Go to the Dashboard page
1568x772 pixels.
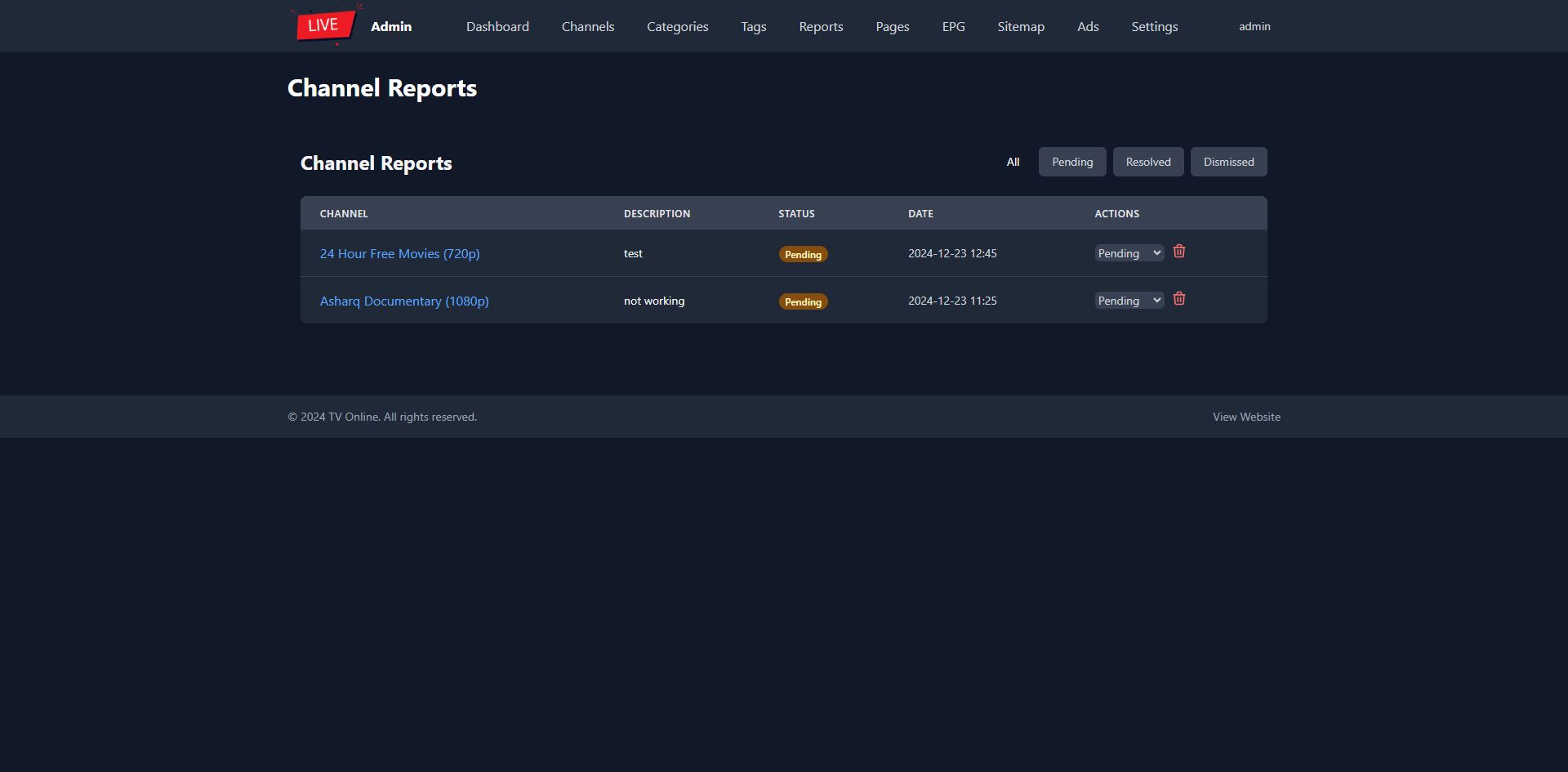click(x=497, y=26)
